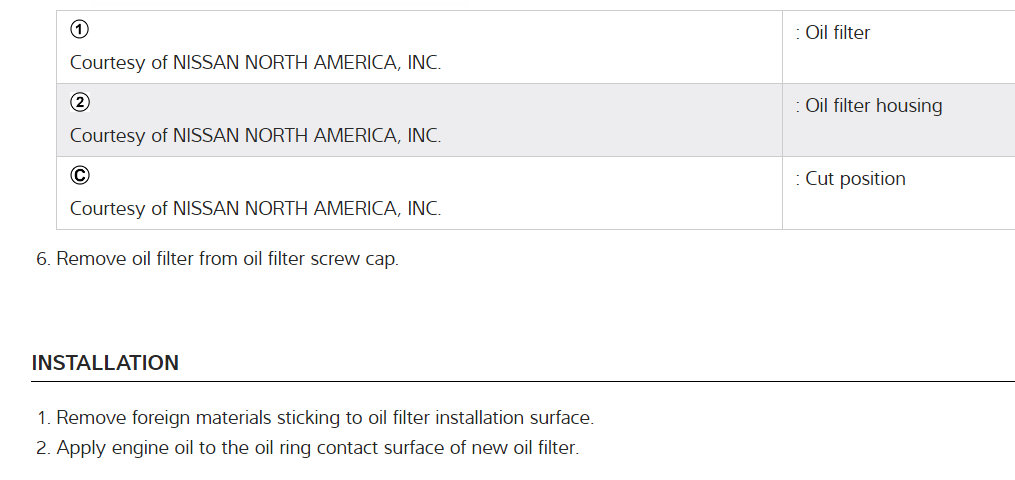Click the circled number 2 callout icon

coord(79,103)
